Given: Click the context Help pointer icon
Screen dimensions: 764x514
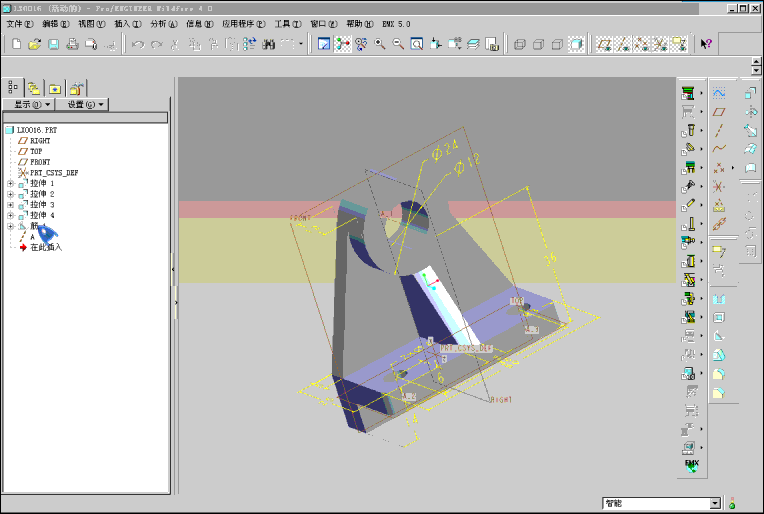Looking at the screenshot, I should pyautogui.click(x=706, y=44).
